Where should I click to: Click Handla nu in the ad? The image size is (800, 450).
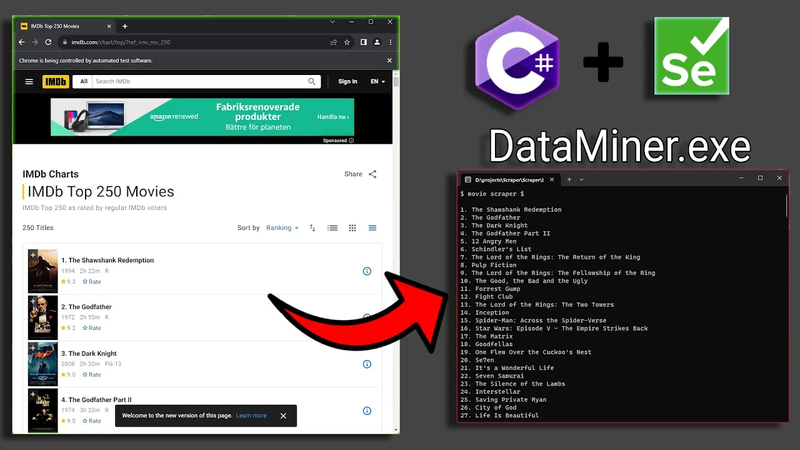pyautogui.click(x=333, y=117)
